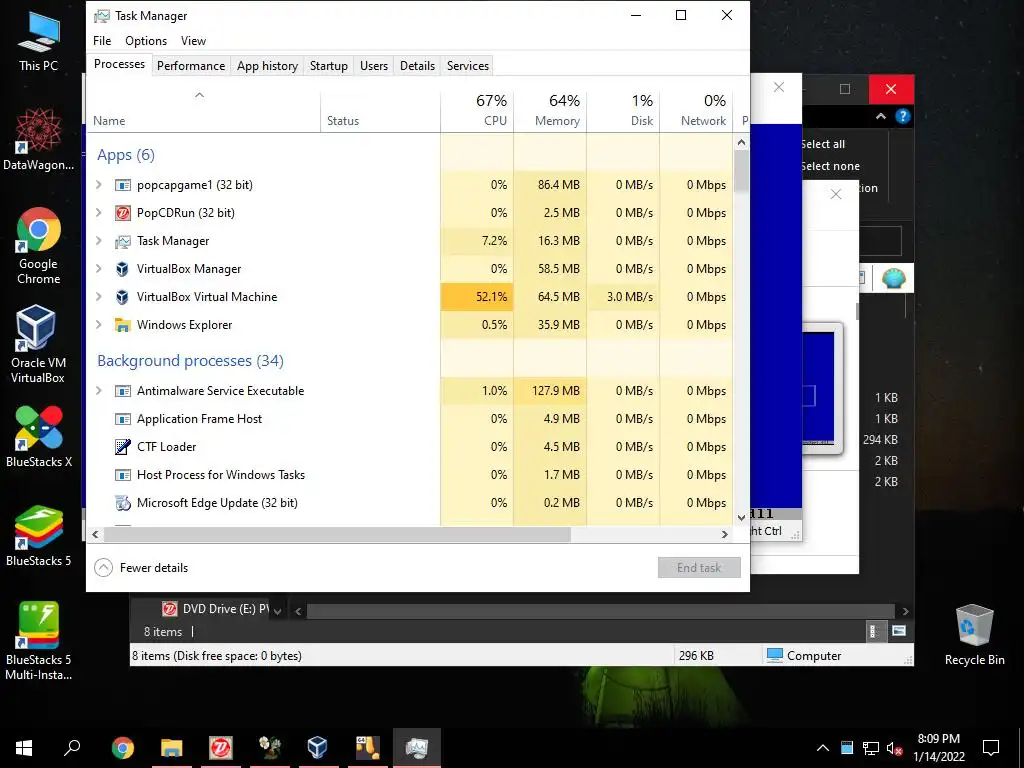Click the Antimalware Service Executable icon
Screen dimensions: 1024x768
[x=122, y=391]
